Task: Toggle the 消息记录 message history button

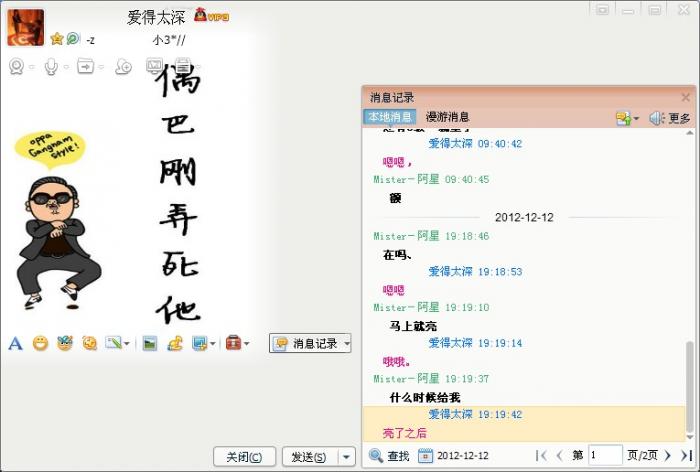Action: (306, 343)
